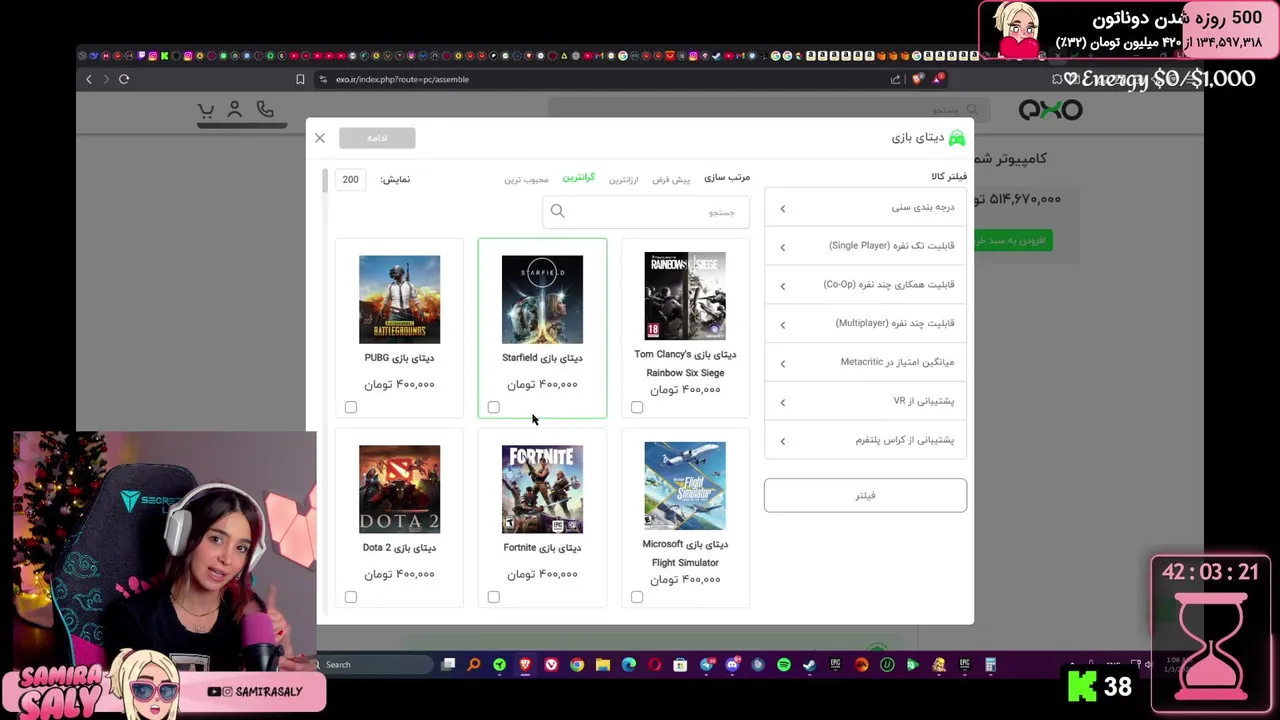Sort by محبوب ترین (most popular)

526,180
